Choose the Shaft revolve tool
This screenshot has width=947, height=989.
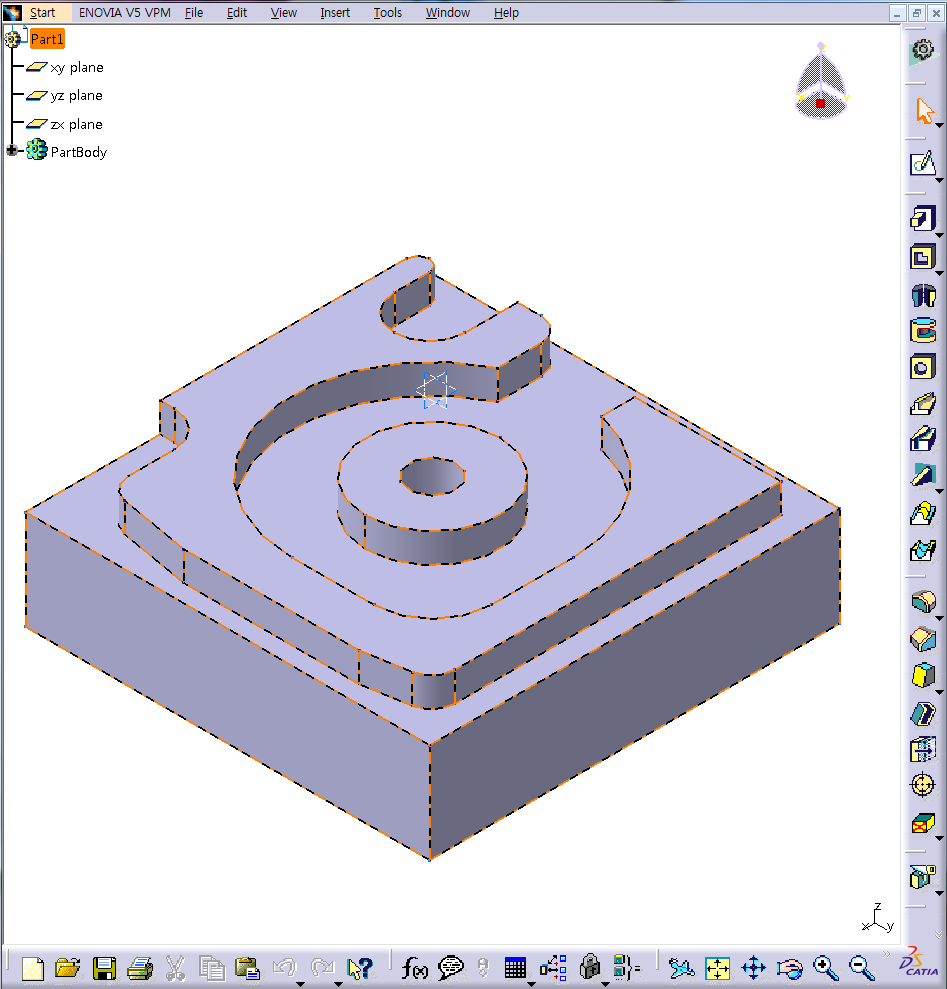tap(921, 295)
